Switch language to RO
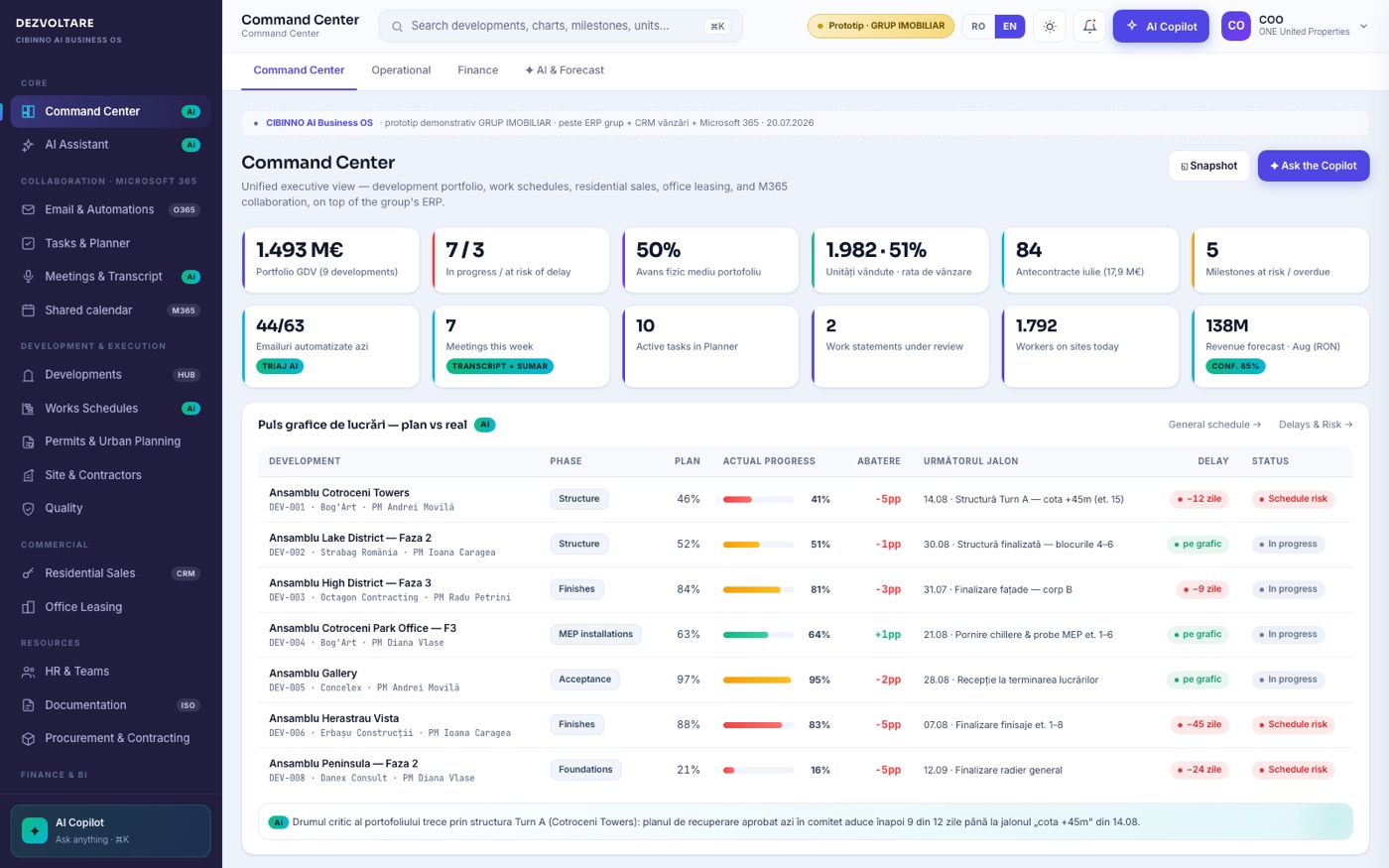This screenshot has width=1389, height=868. [x=978, y=27]
